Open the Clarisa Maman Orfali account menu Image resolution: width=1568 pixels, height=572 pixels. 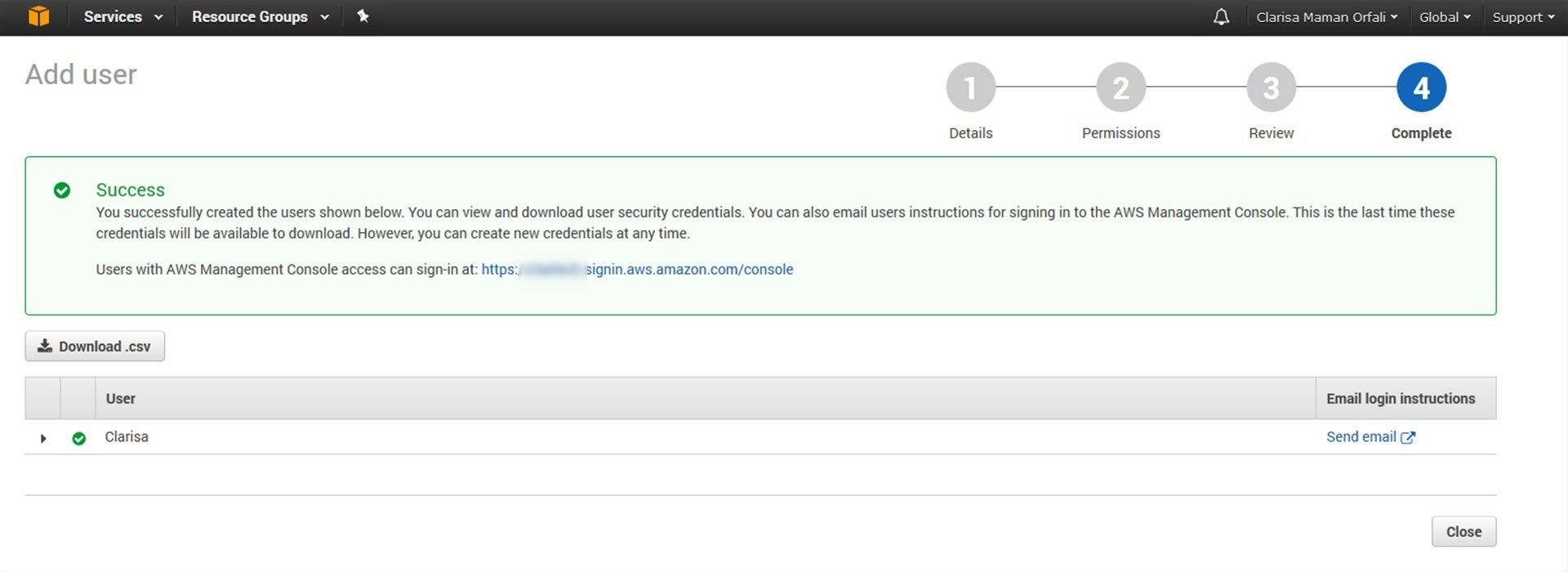(1326, 17)
